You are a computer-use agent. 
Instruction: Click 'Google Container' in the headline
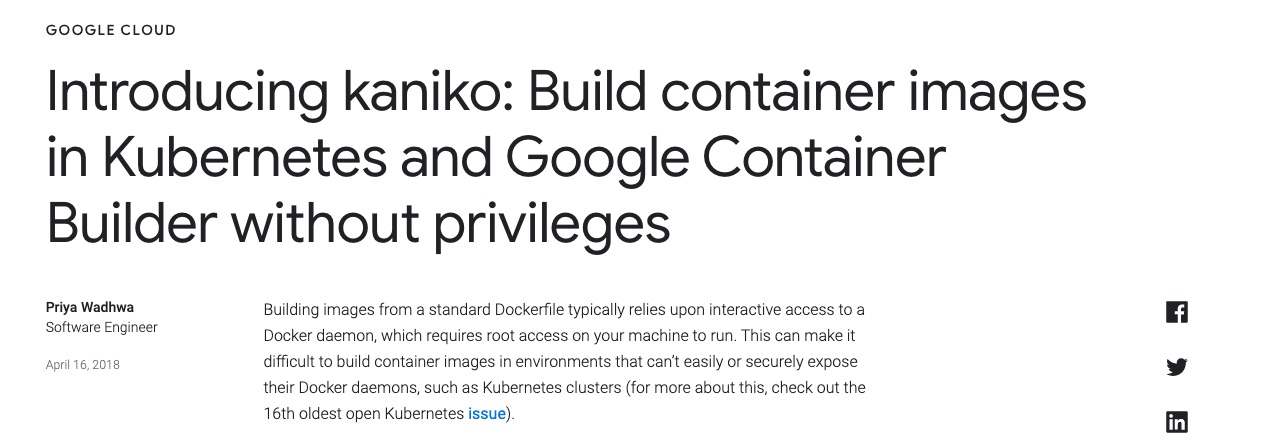coord(726,158)
